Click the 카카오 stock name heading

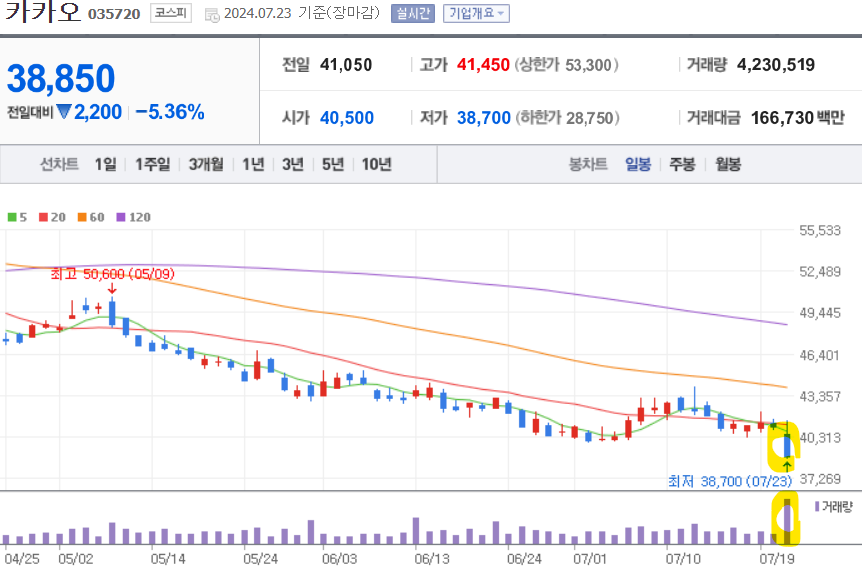point(43,12)
